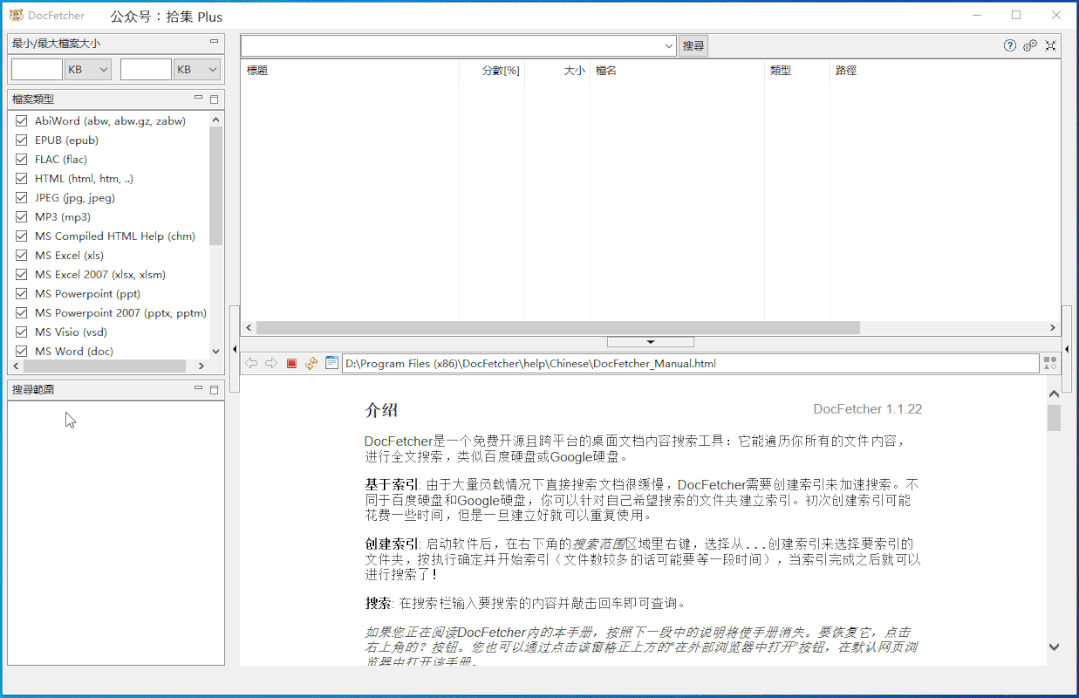The height and width of the screenshot is (698, 1079).
Task: Click results table scroll right arrow
Action: [x=1052, y=328]
